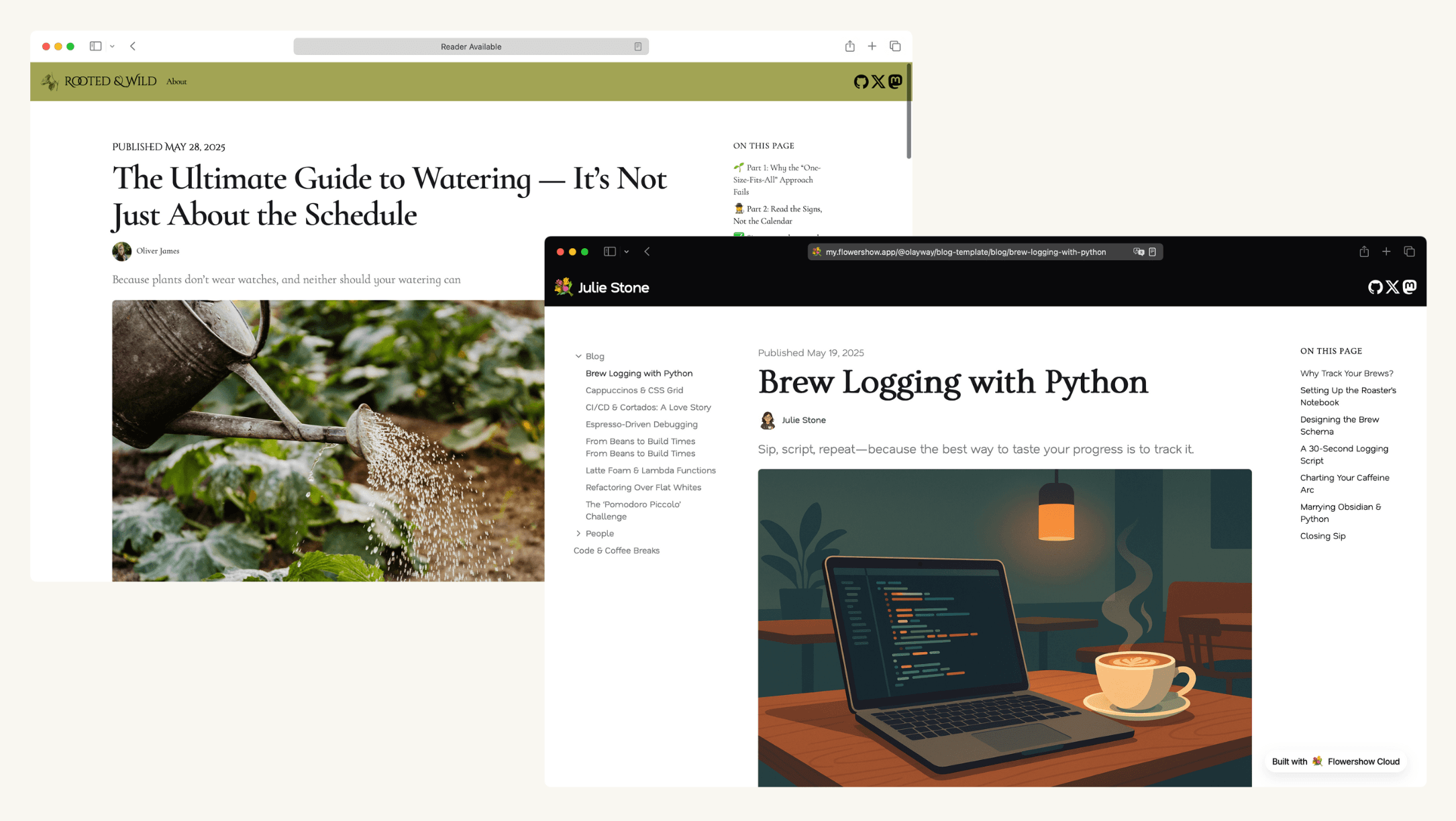Toggle the sidebar on Rooted & Wild window
This screenshot has width=1456, height=821.
95,46
